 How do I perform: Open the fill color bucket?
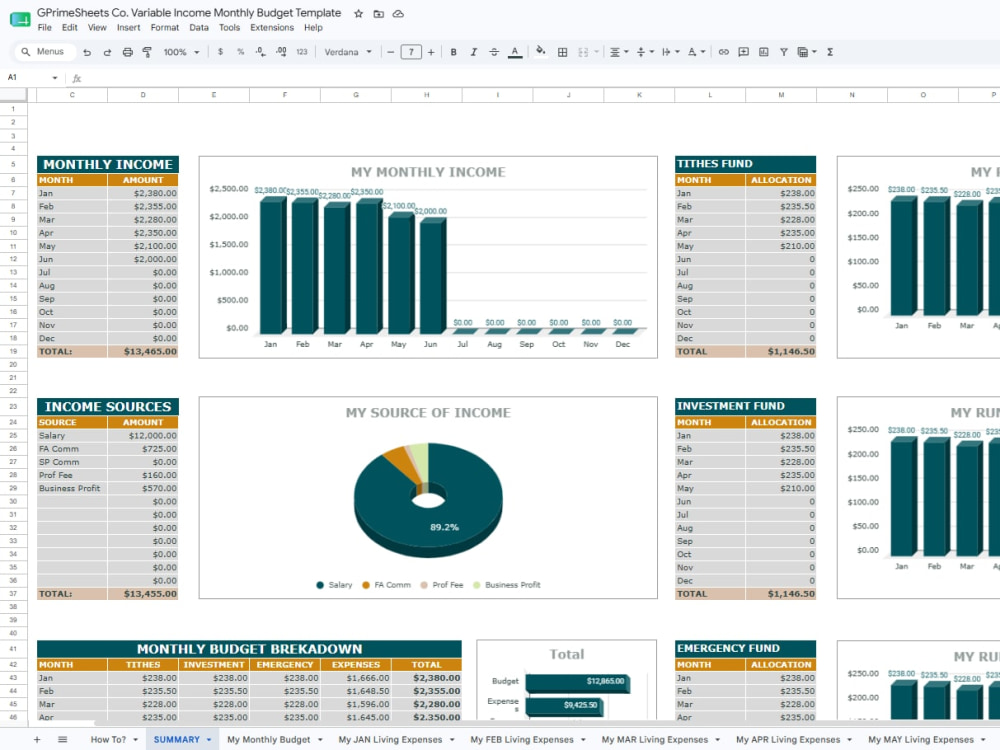click(540, 51)
